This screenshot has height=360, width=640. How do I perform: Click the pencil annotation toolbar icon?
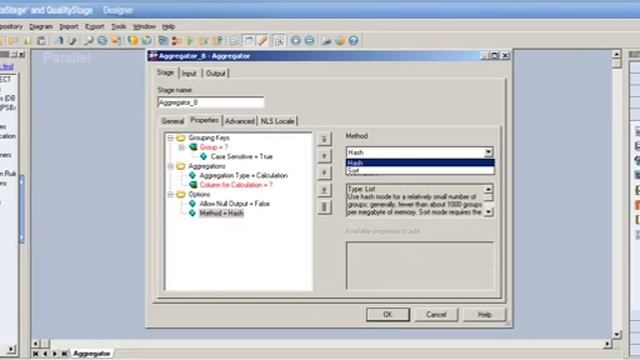(263, 40)
